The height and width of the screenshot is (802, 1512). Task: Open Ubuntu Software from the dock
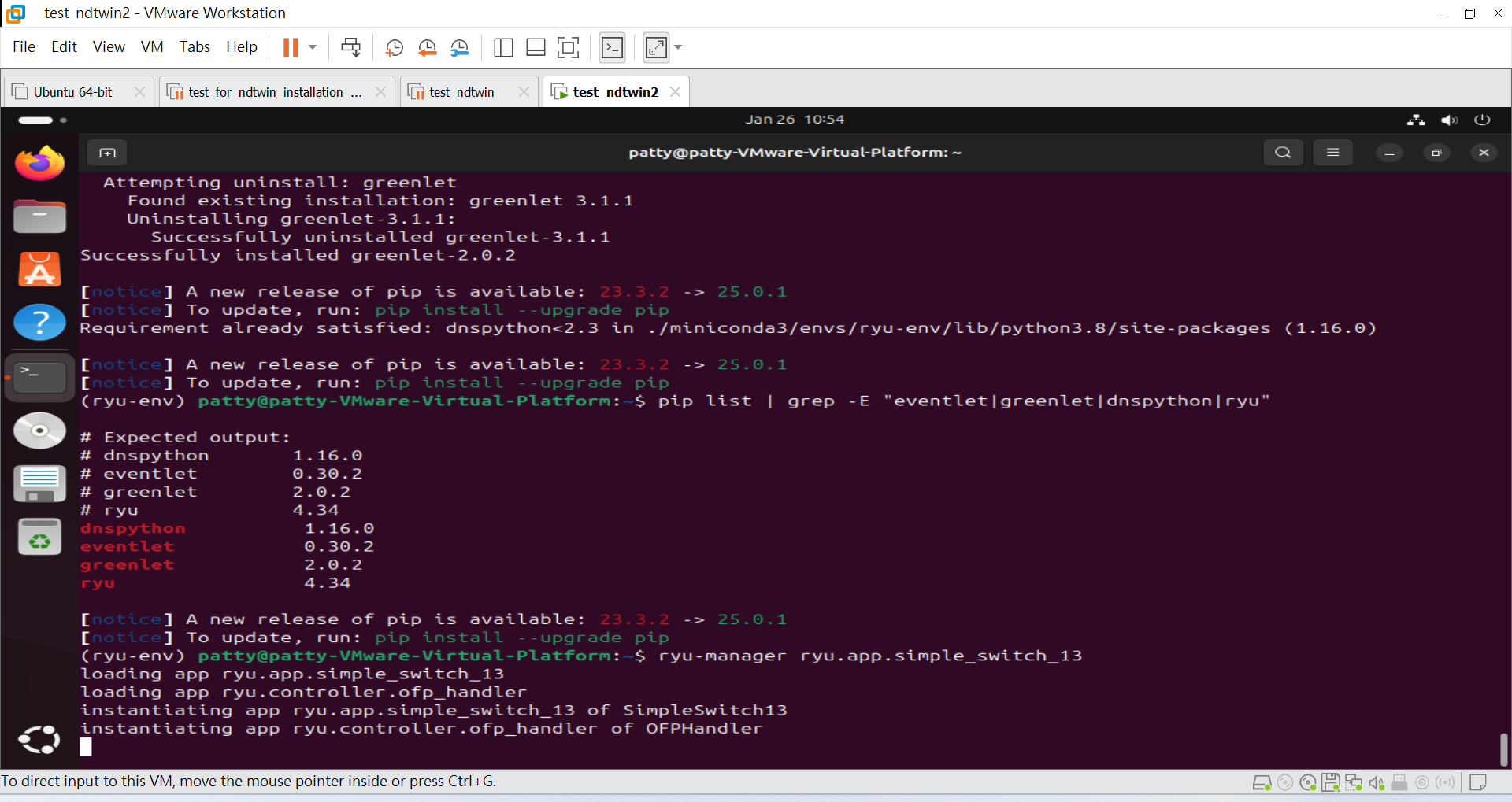tap(39, 269)
